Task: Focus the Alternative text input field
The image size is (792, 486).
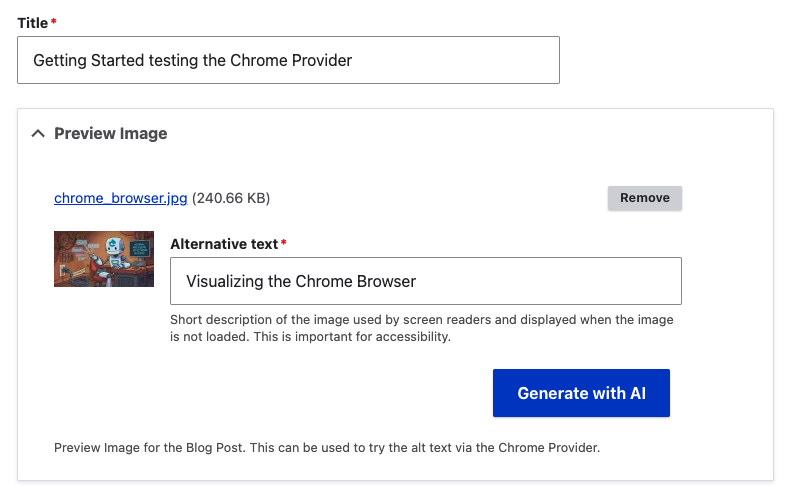Action: tap(426, 281)
